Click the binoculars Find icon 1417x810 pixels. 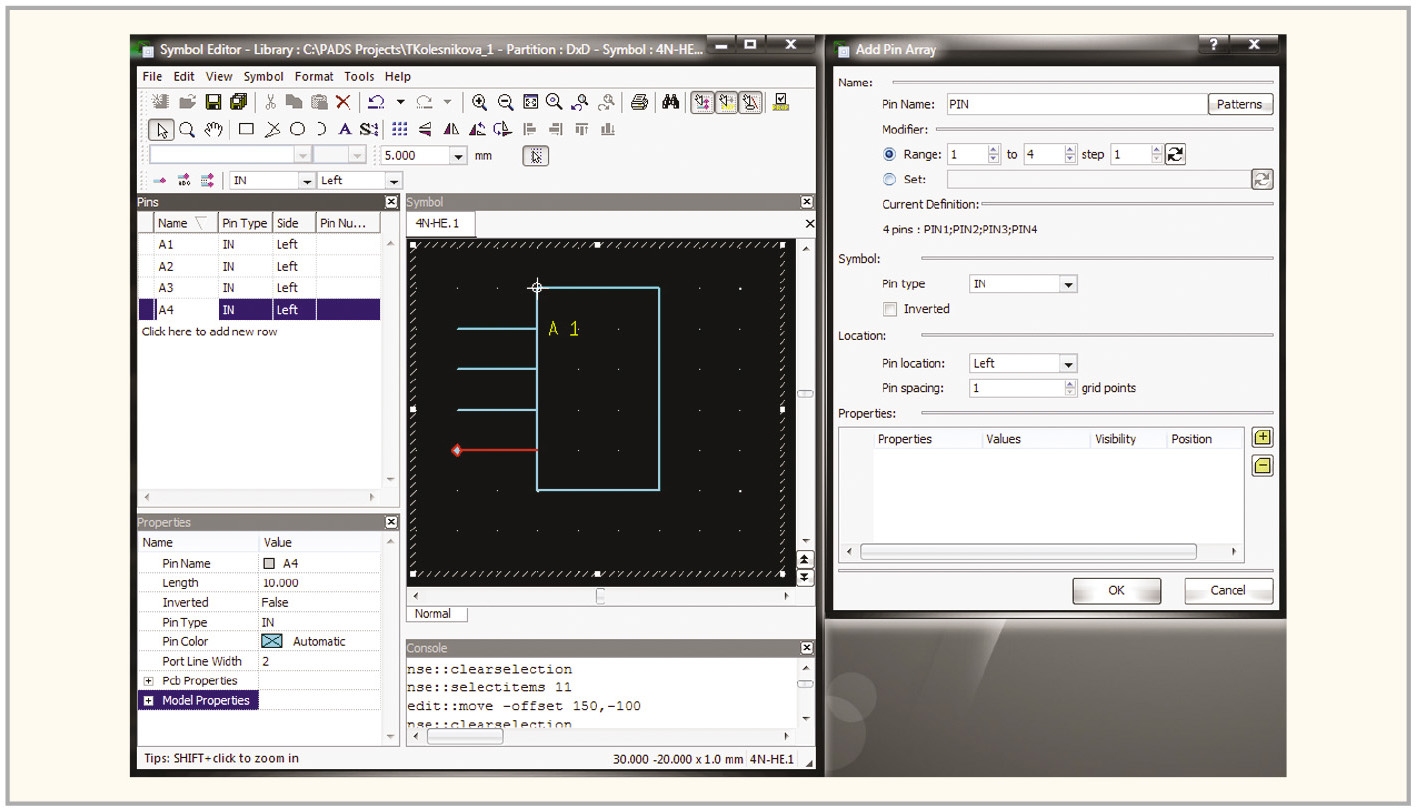671,102
